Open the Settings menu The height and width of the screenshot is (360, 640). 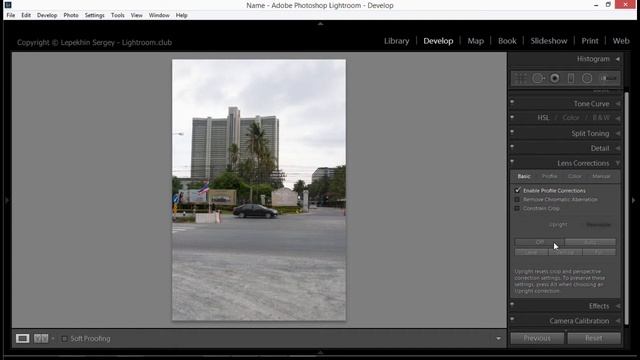click(95, 15)
